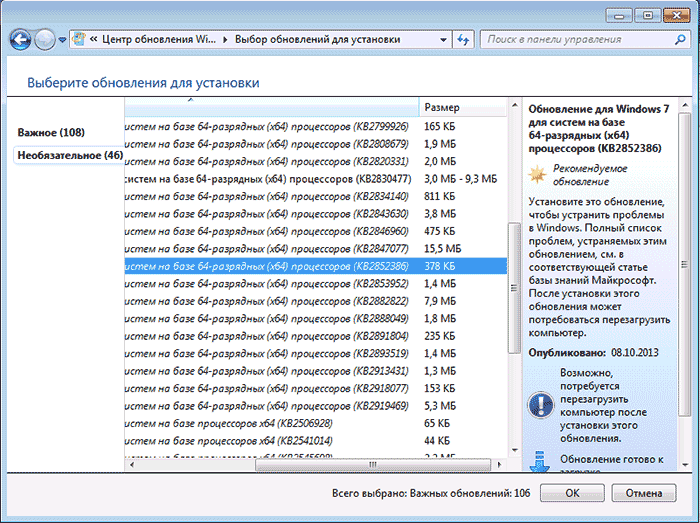
Task: Click the horizontal scrollbar thumb
Action: coord(373,465)
